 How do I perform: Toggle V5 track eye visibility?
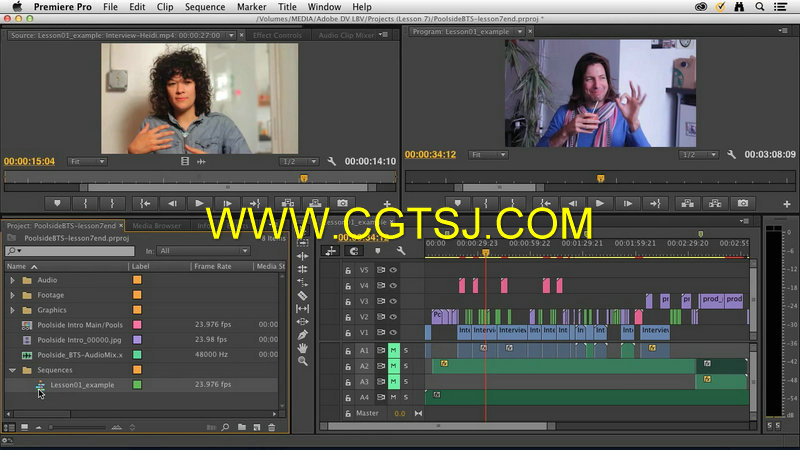(x=393, y=270)
